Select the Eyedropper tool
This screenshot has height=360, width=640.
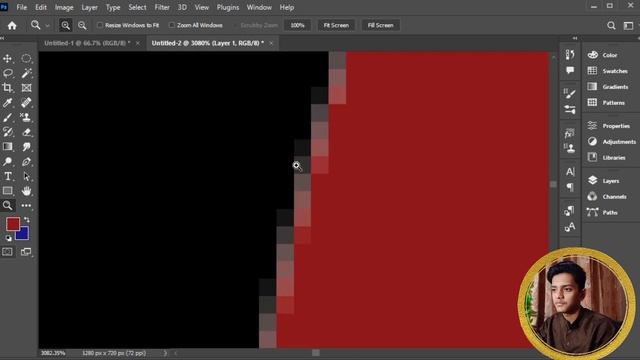(x=7, y=102)
